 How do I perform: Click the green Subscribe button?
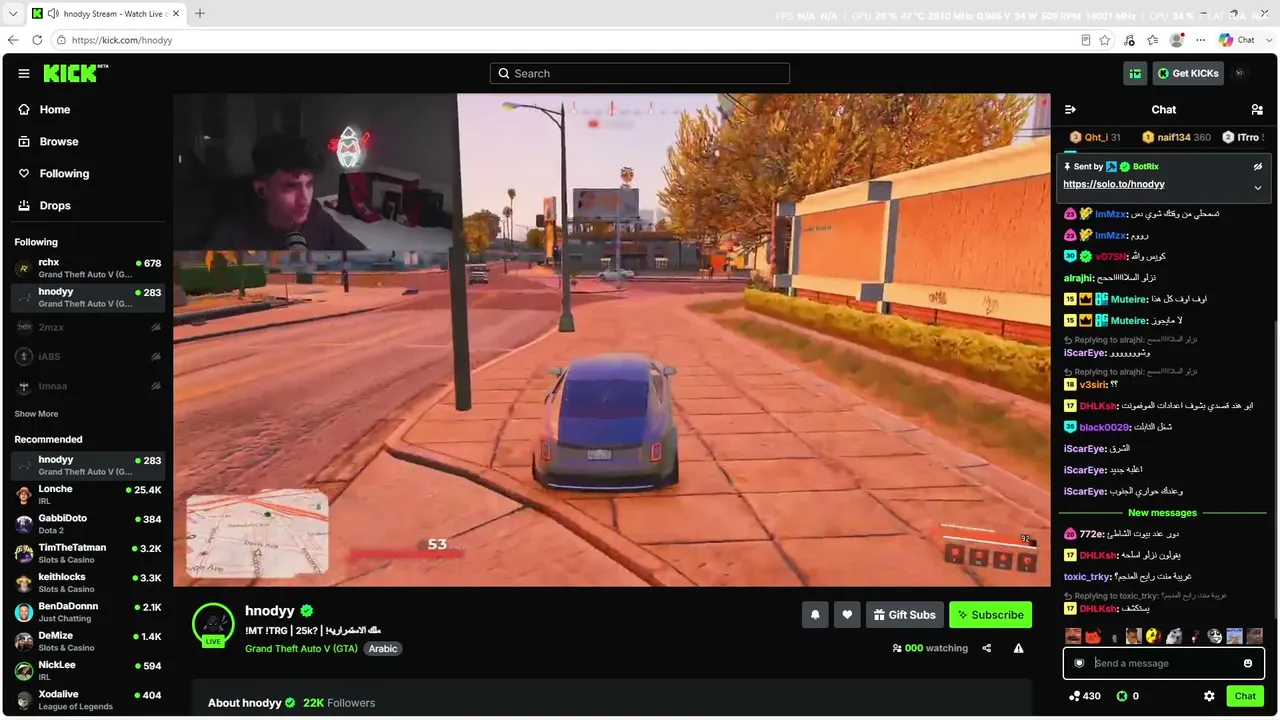coord(990,615)
